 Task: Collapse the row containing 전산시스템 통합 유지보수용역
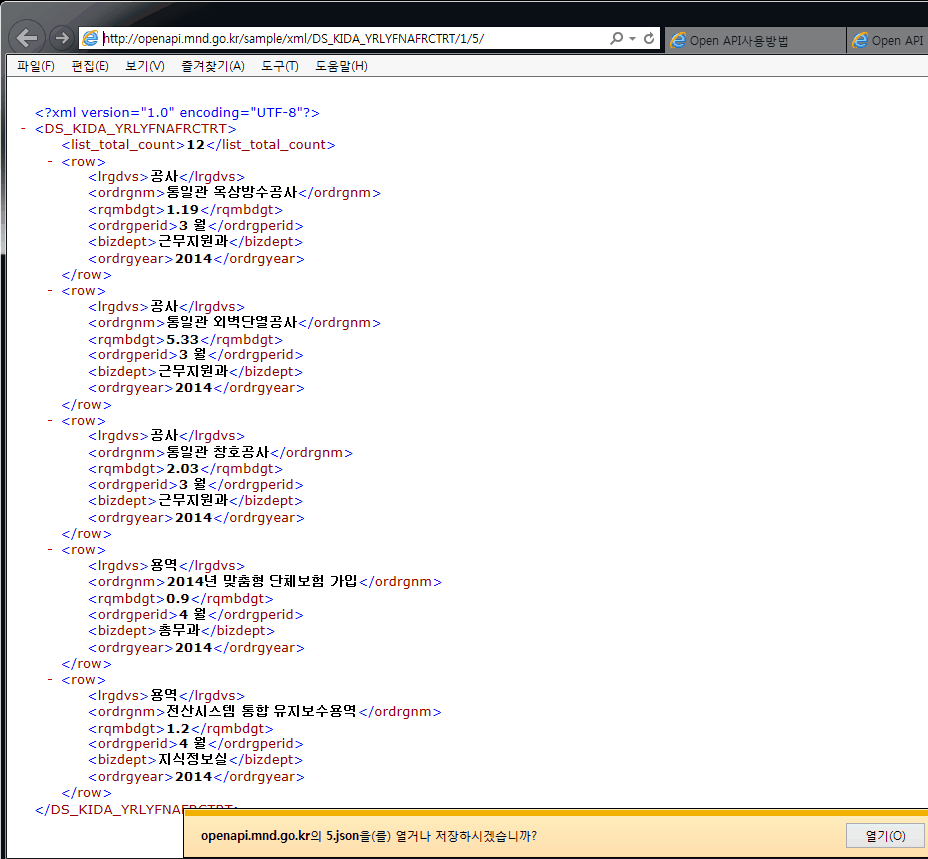50,680
